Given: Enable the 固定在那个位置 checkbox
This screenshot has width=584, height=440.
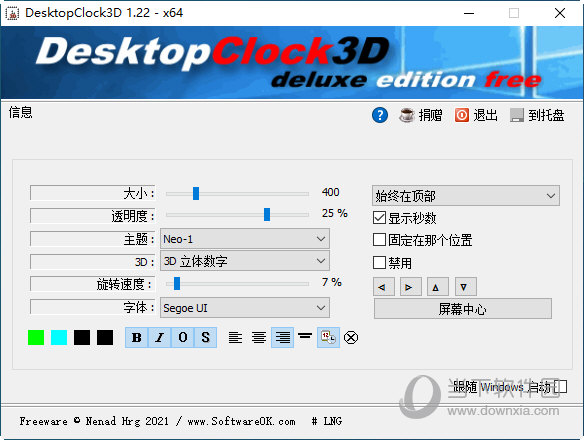Looking at the screenshot, I should 379,240.
